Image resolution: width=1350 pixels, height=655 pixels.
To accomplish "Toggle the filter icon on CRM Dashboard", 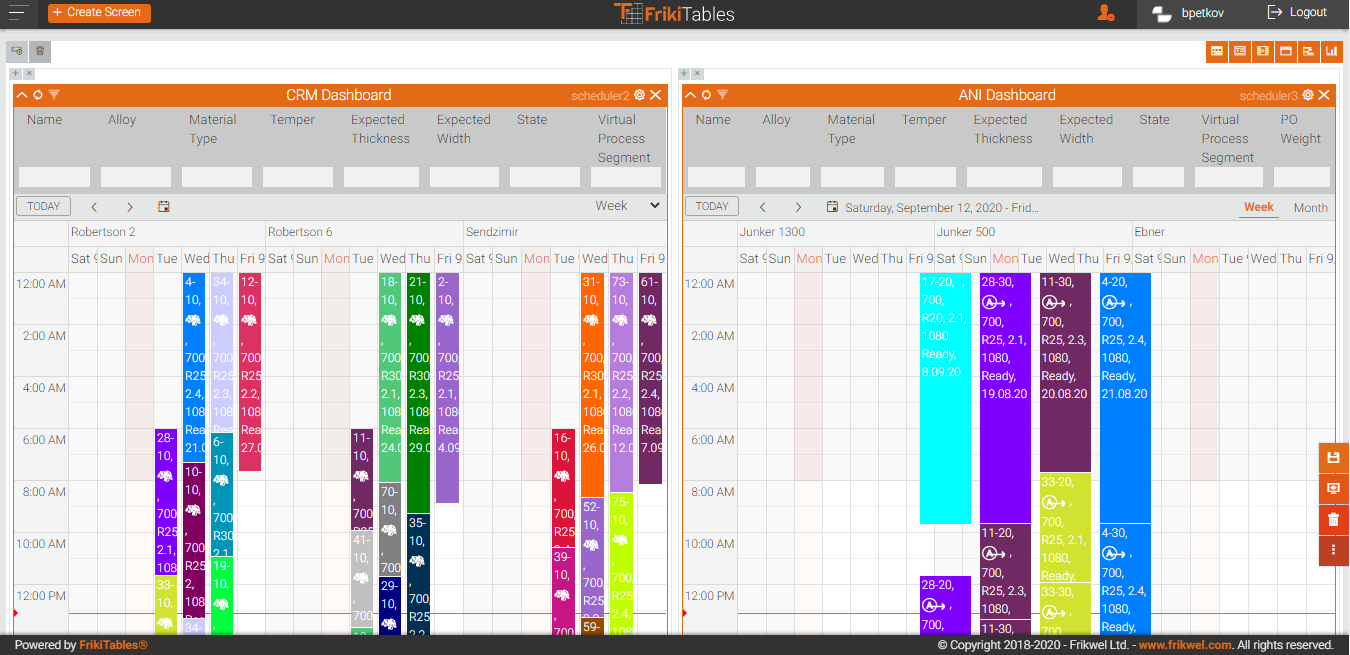I will [x=54, y=95].
